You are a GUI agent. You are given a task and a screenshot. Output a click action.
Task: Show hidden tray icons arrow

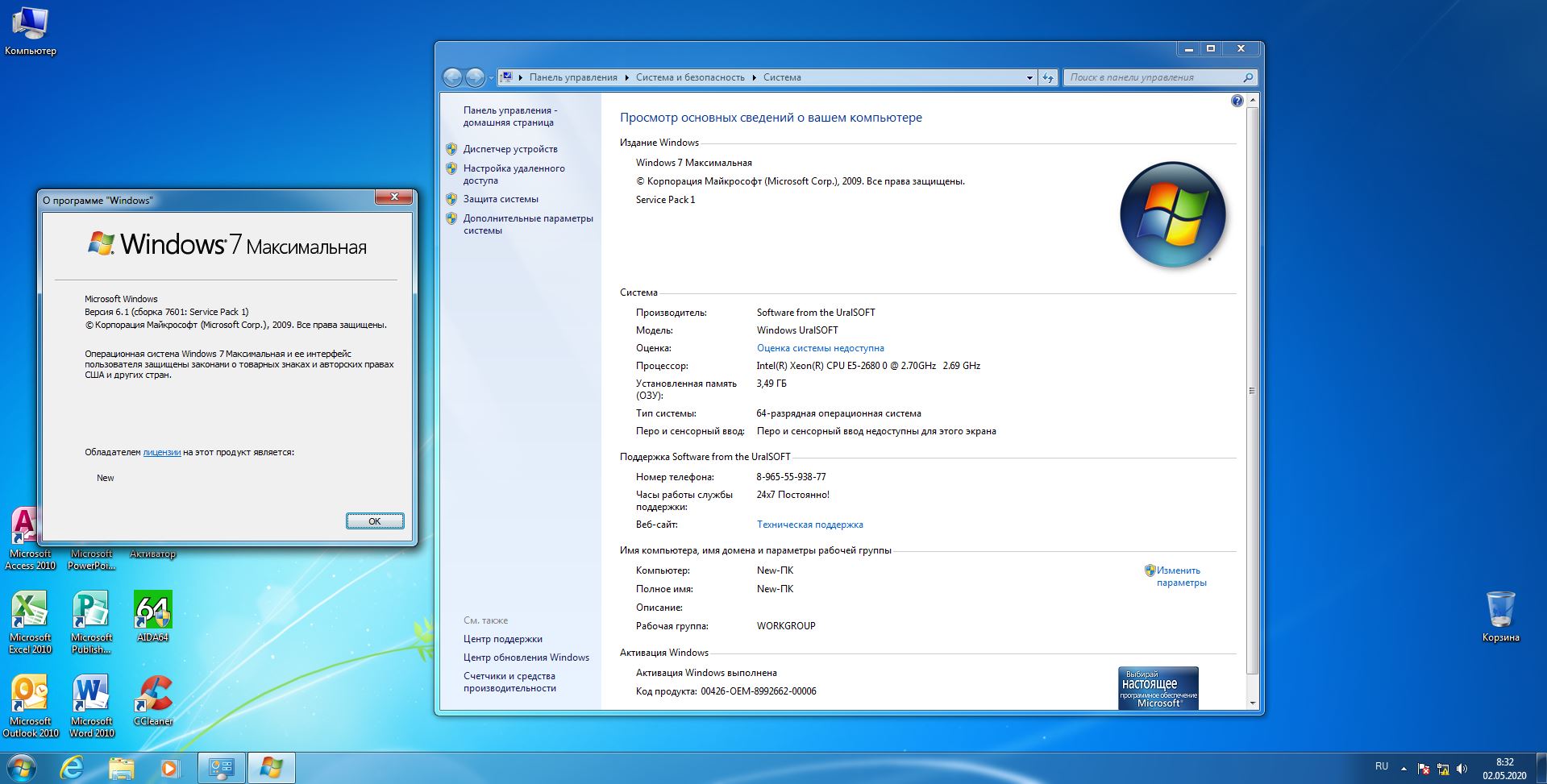pyautogui.click(x=1404, y=769)
